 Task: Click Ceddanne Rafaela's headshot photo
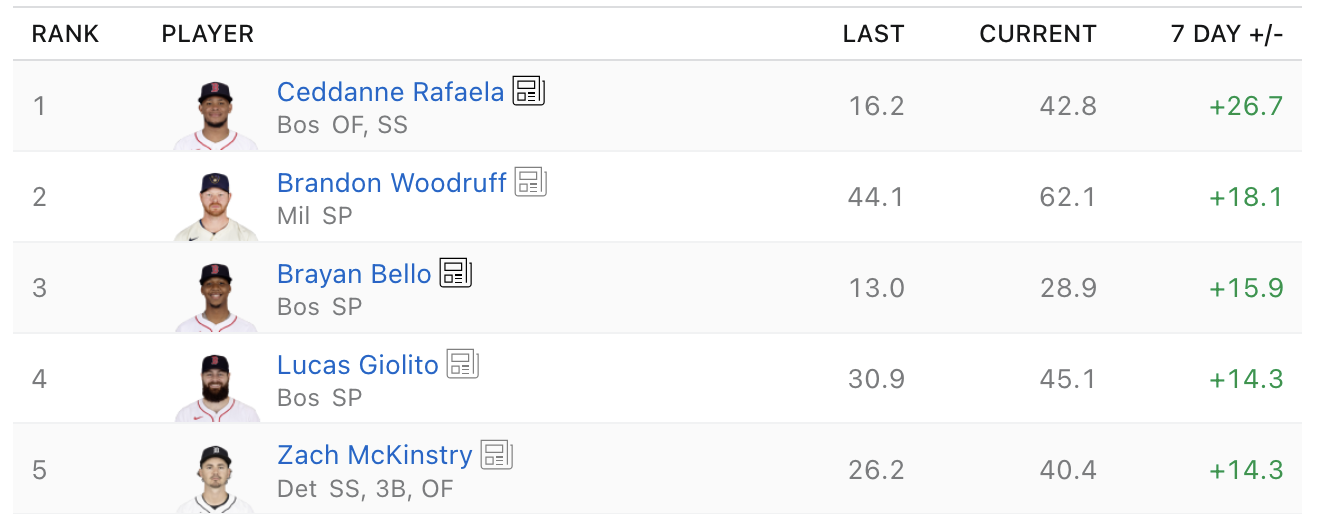click(216, 115)
